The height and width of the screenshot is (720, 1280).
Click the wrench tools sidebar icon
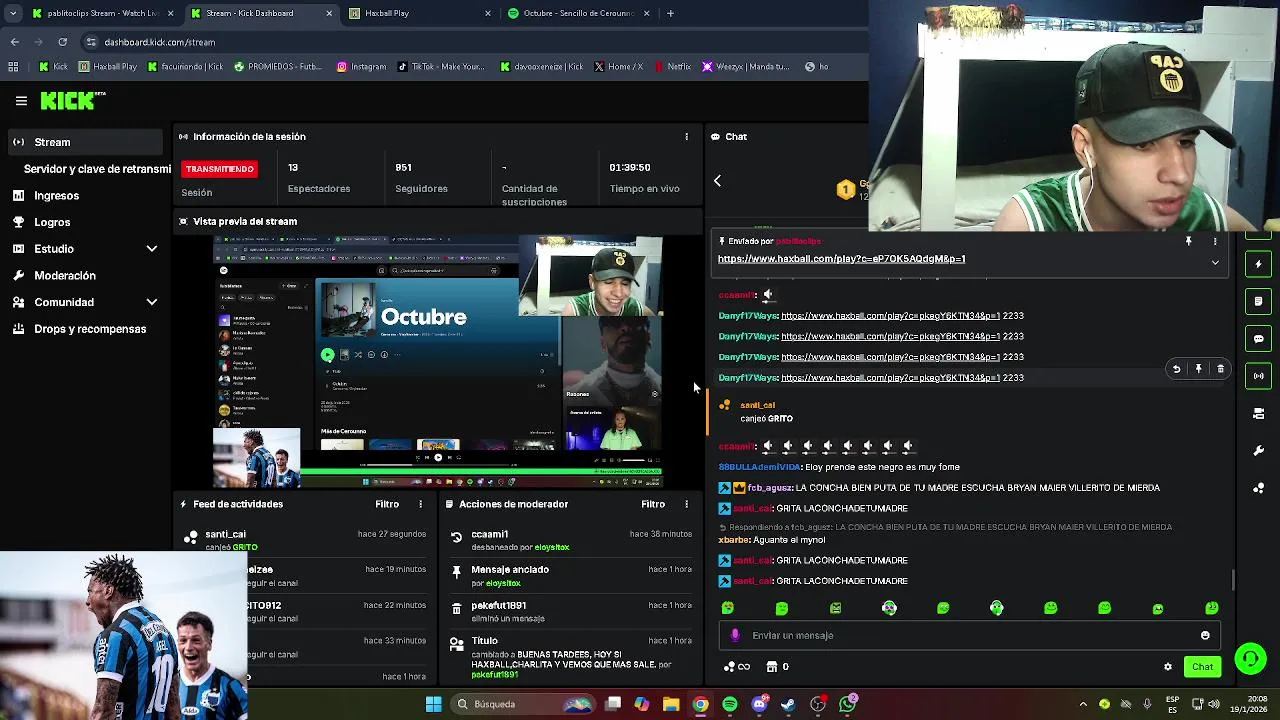[1259, 451]
